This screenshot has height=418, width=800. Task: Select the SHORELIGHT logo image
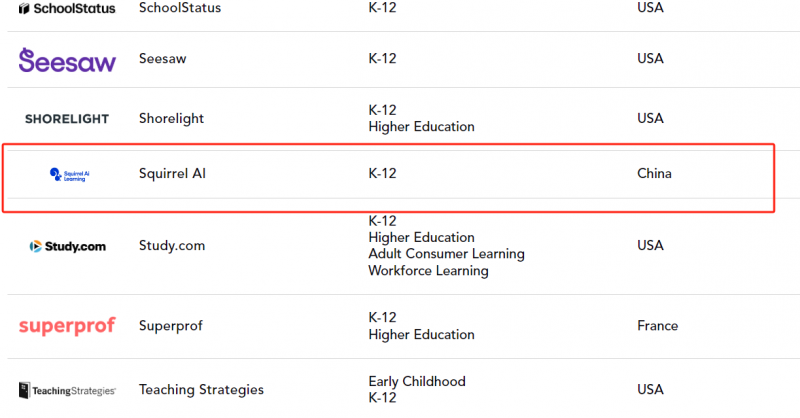pos(67,119)
